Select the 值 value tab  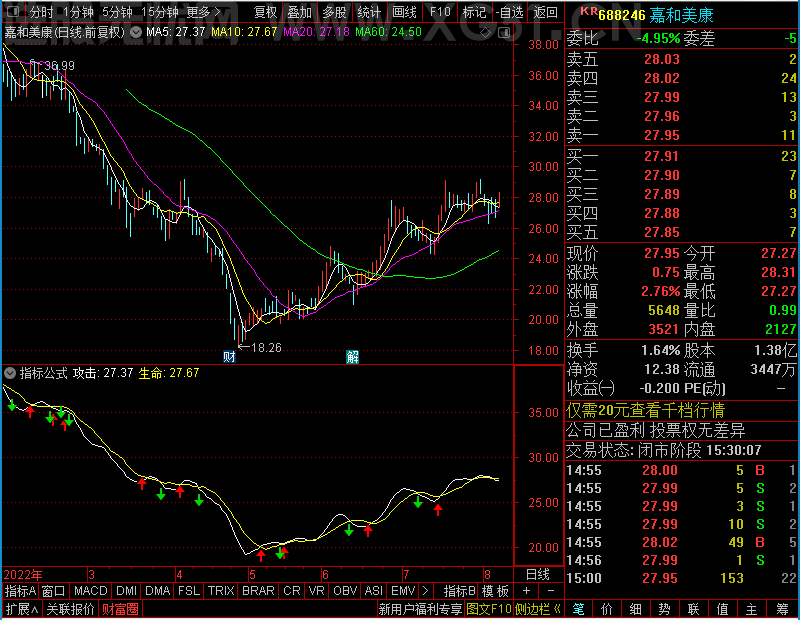click(722, 609)
